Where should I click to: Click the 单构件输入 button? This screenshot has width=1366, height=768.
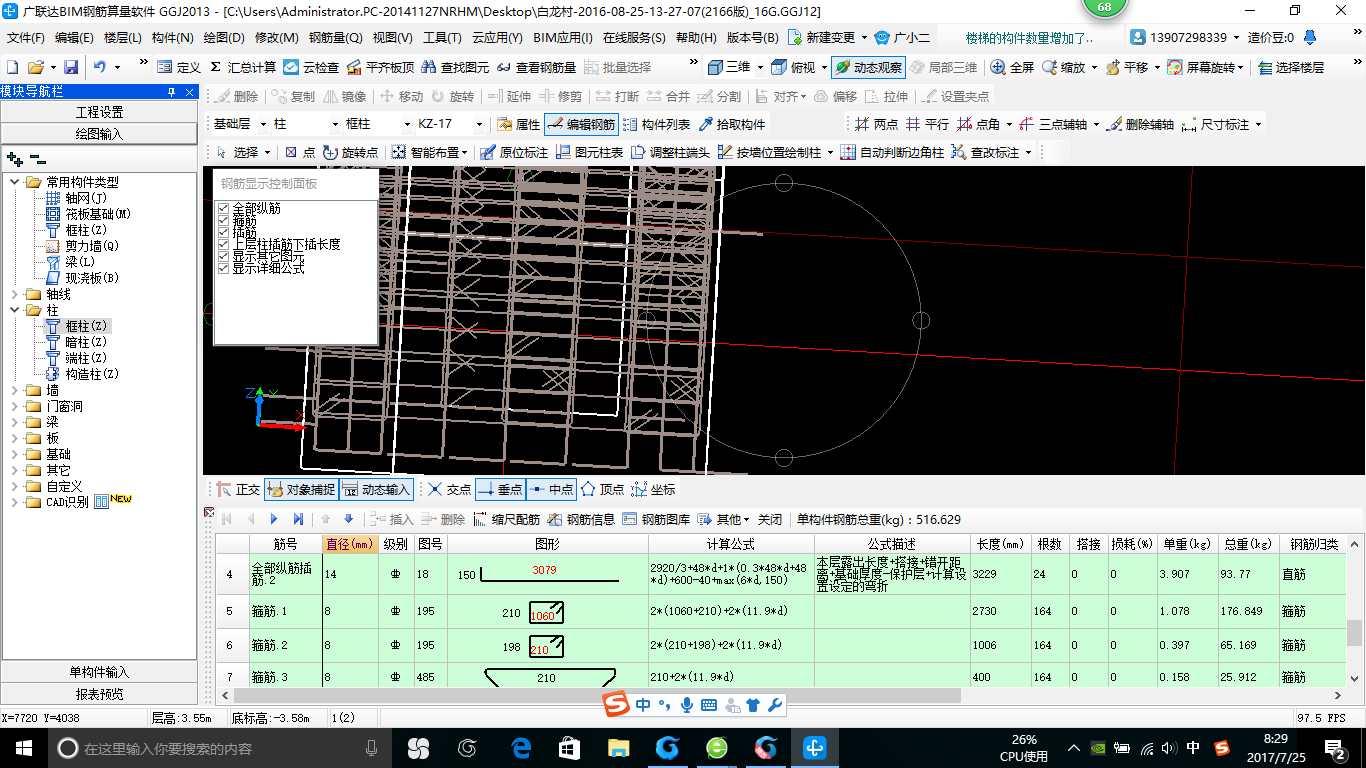tap(99, 672)
